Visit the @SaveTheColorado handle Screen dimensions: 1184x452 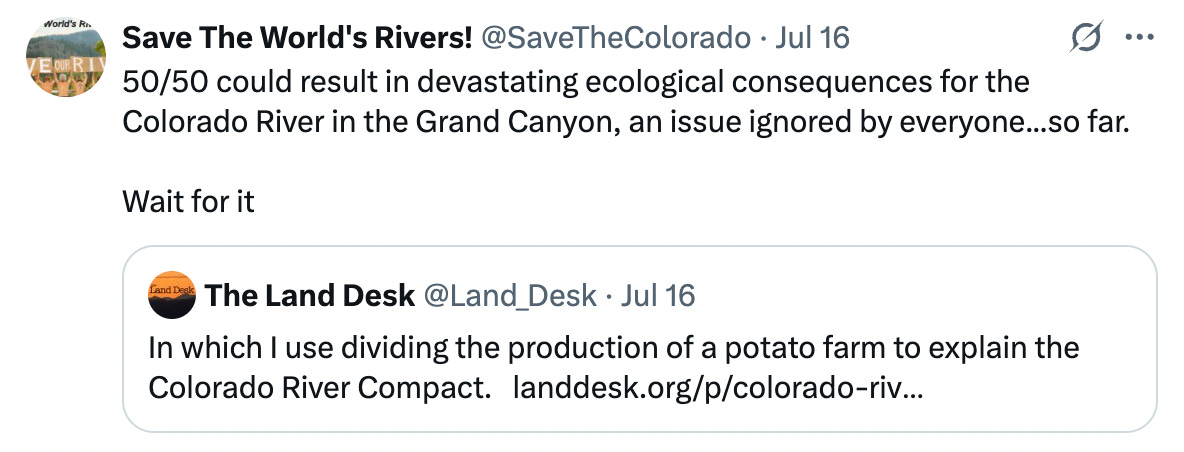point(616,38)
